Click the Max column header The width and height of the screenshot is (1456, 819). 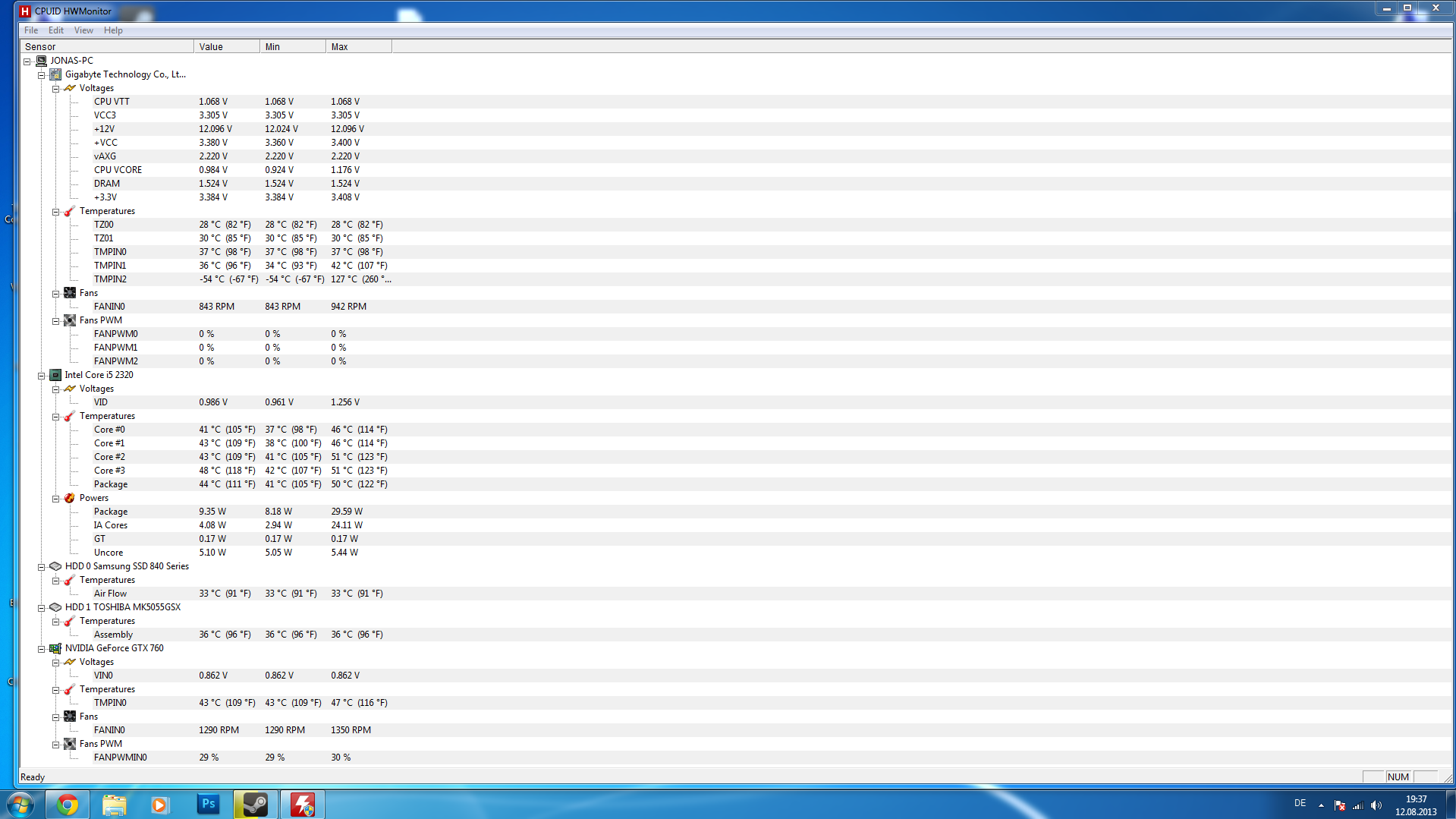(359, 46)
